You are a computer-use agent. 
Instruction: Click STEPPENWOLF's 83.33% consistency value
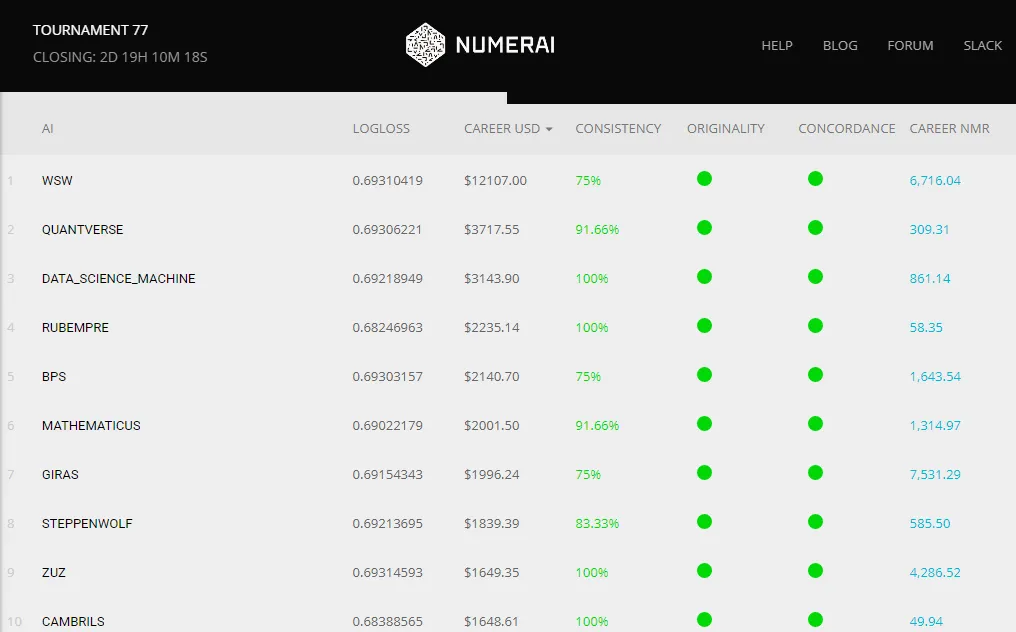point(597,523)
